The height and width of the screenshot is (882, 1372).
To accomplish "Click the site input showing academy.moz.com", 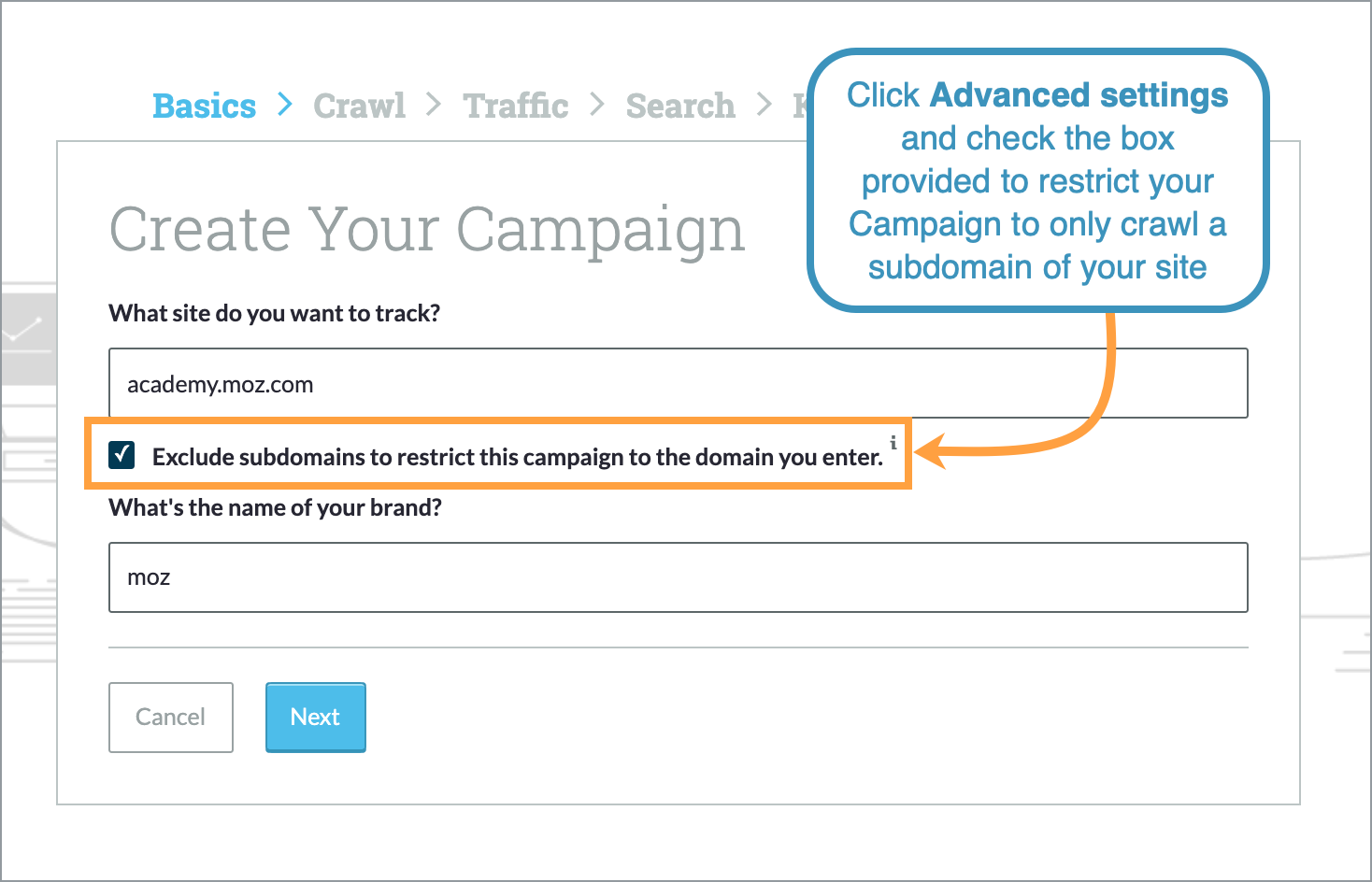I will click(679, 383).
